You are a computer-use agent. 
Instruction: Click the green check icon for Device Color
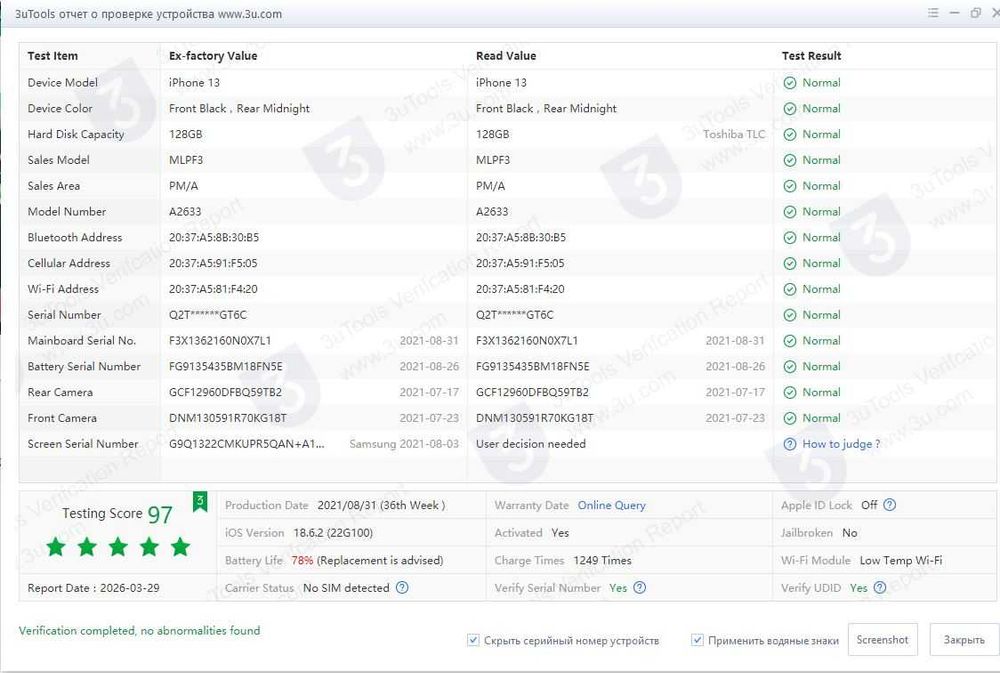790,108
